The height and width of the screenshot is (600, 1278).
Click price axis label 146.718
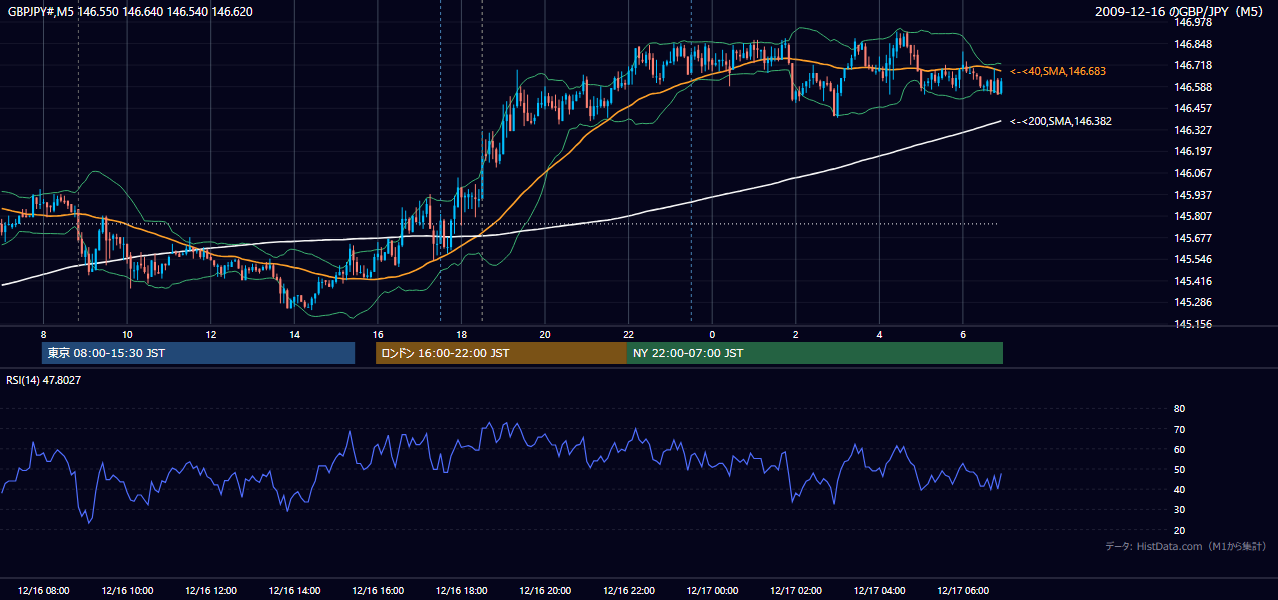click(1191, 65)
